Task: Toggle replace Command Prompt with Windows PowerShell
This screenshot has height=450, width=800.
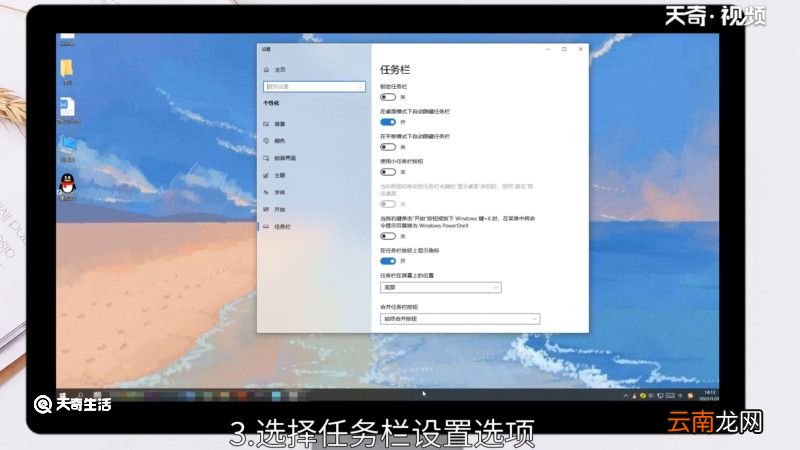Action: coord(388,236)
